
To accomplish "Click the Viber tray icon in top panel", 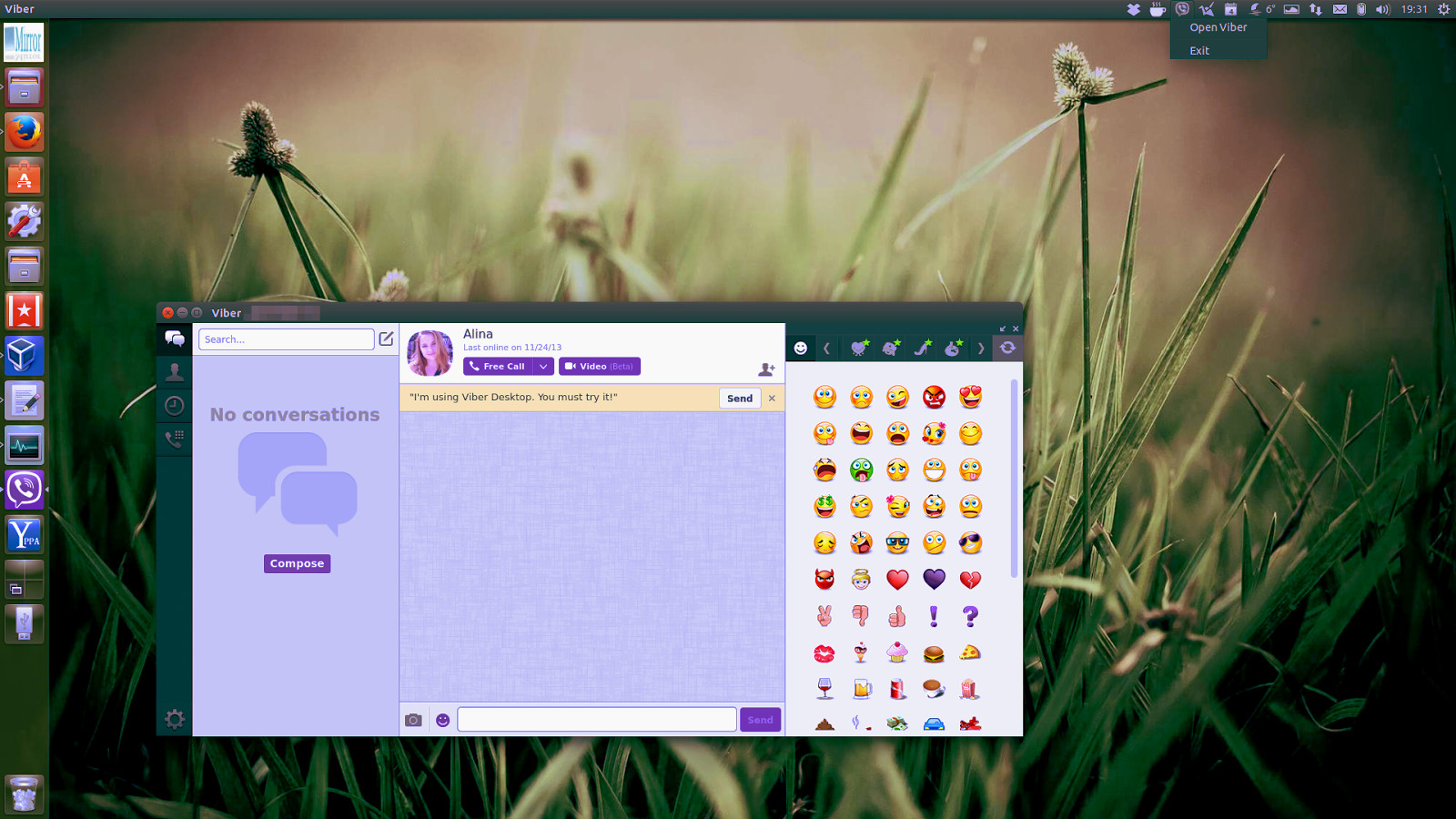I will 1182,9.
